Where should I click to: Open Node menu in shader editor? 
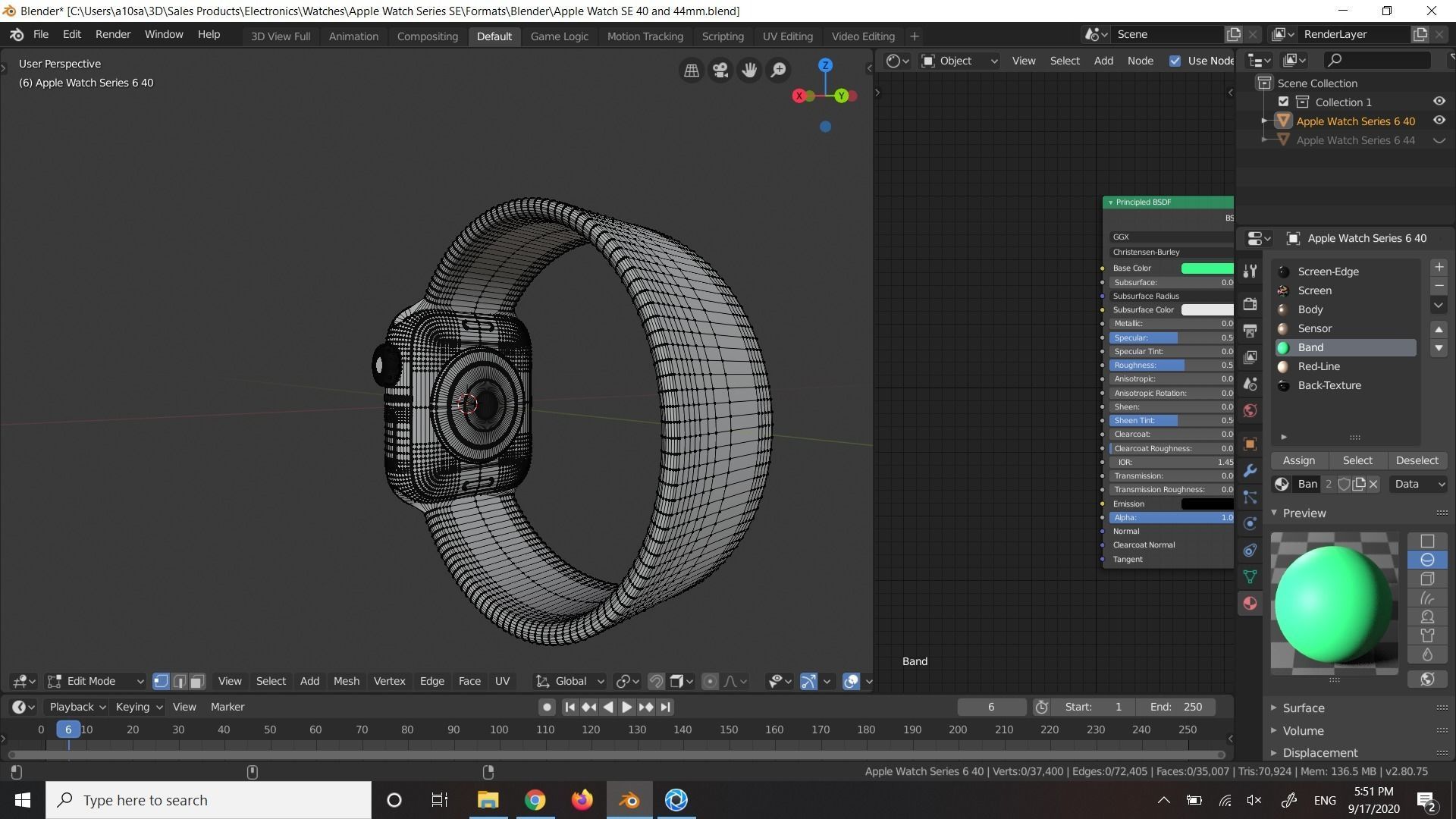[x=1140, y=61]
